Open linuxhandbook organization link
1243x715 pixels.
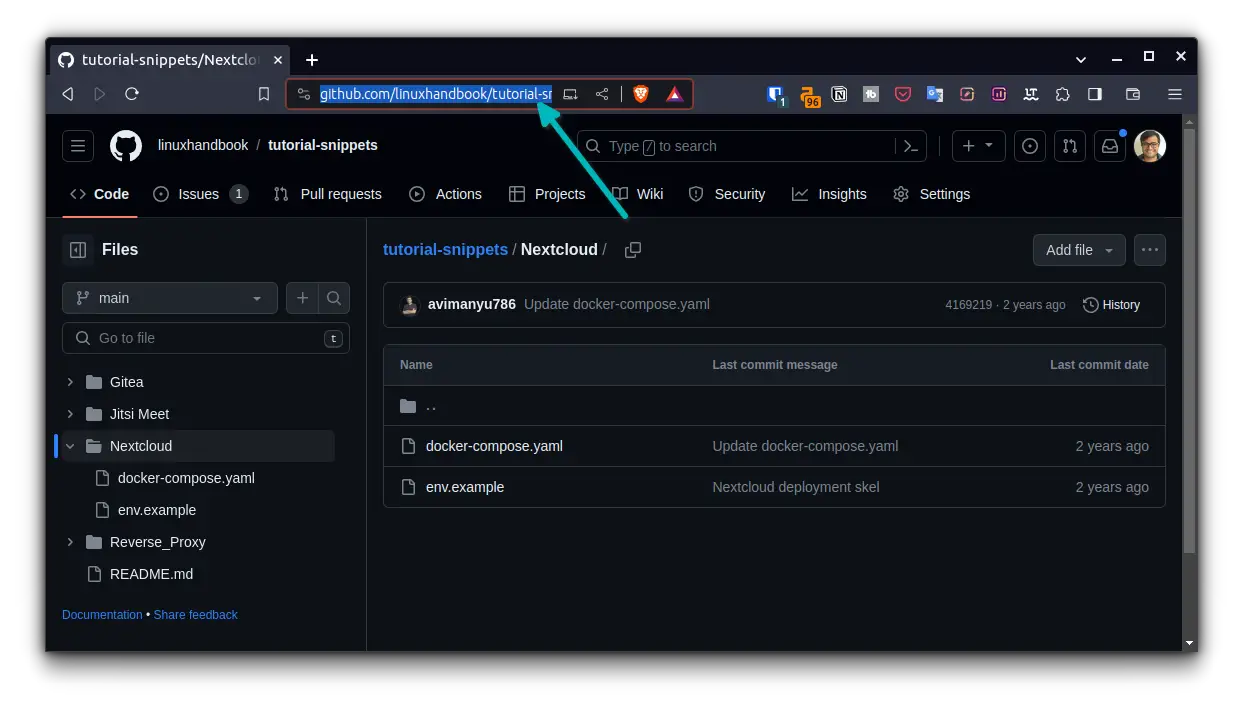(203, 145)
